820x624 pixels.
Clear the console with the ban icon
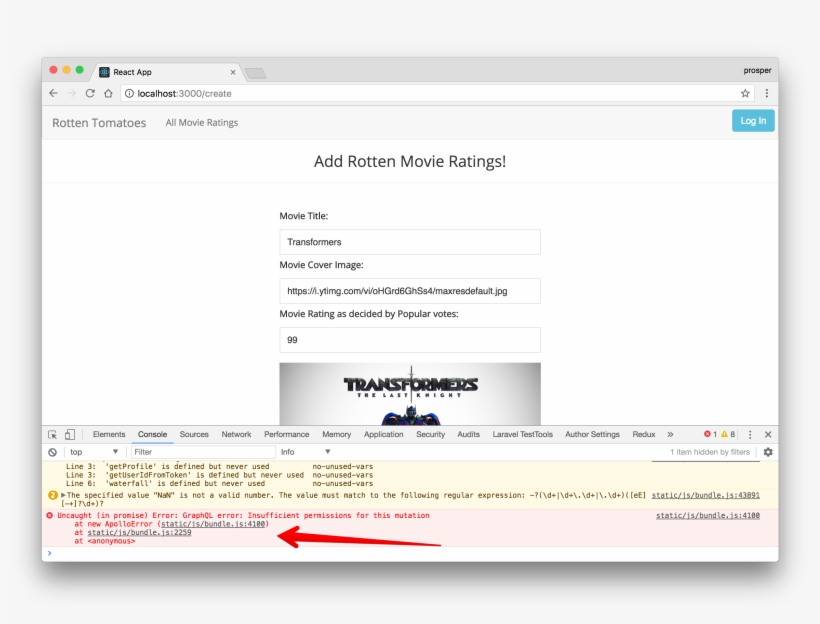[x=52, y=452]
